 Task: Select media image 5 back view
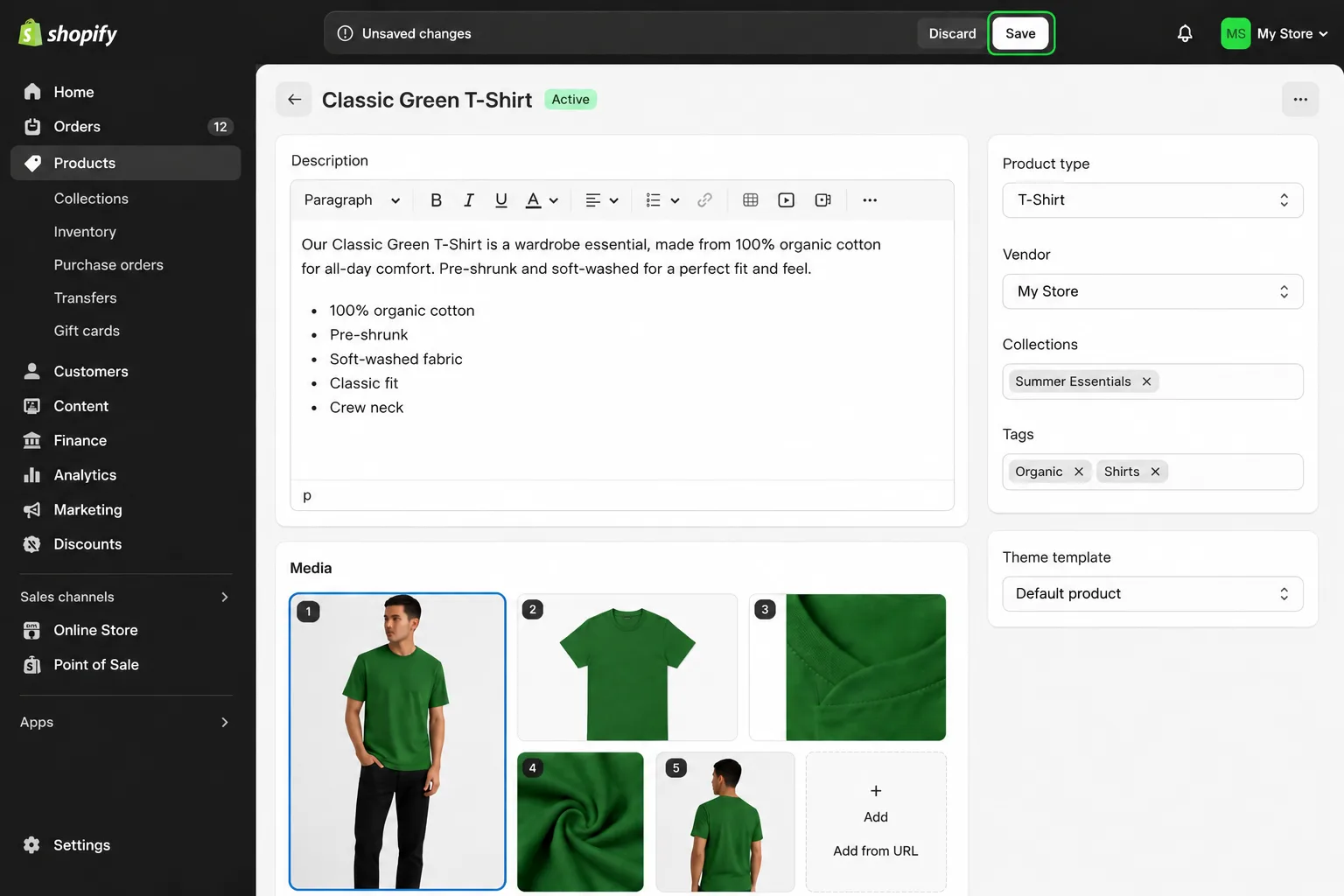tap(725, 822)
